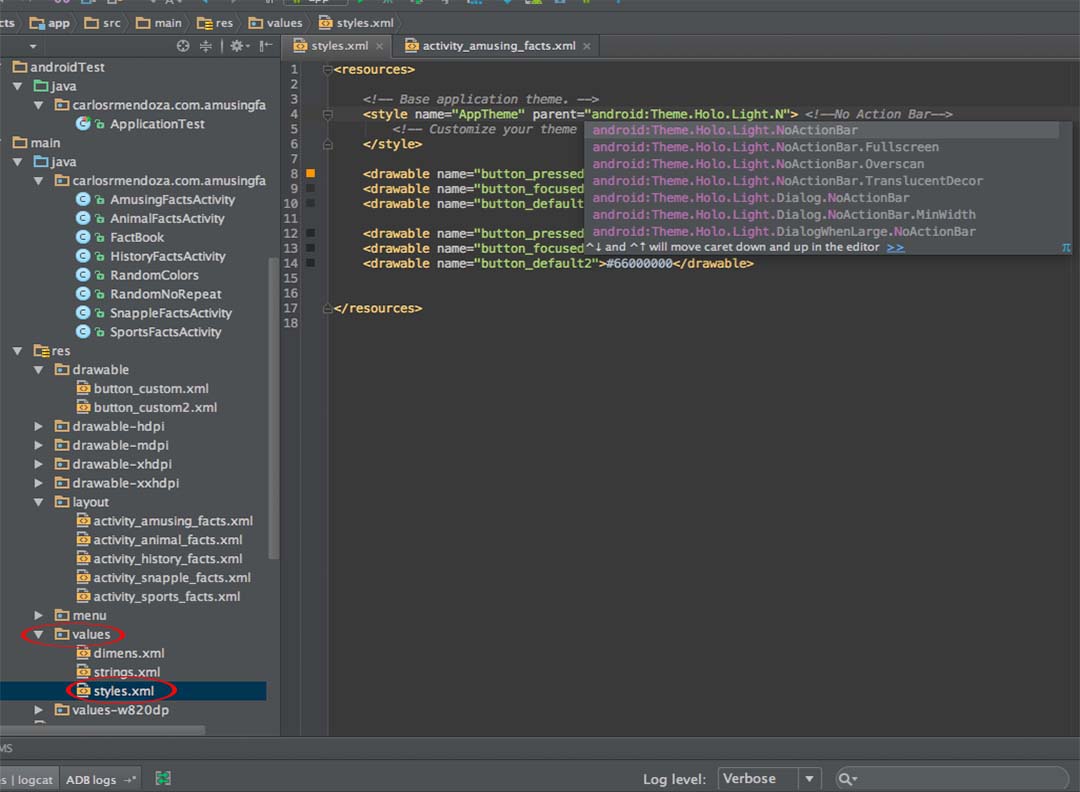The image size is (1080, 792).
Task: Switch to the activity_amusing_facts.xml tab
Action: (x=498, y=46)
